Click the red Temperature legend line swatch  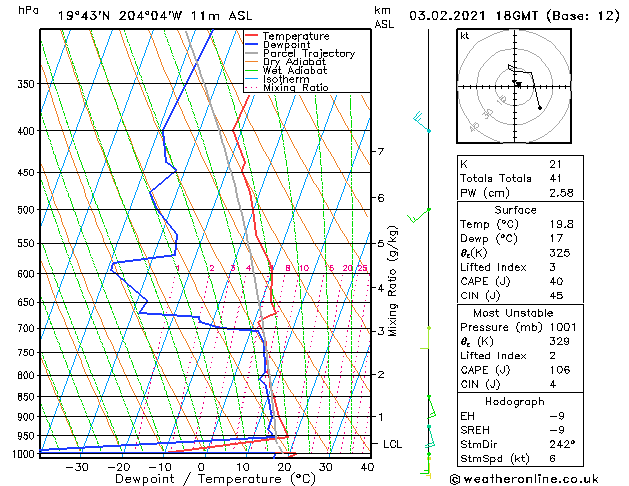(252, 35)
